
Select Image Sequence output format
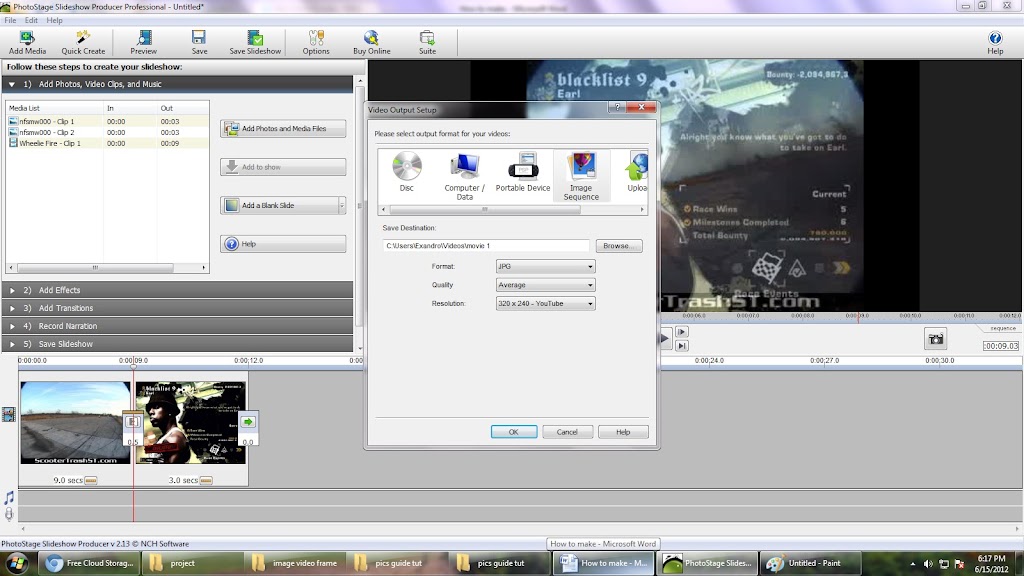pos(581,176)
